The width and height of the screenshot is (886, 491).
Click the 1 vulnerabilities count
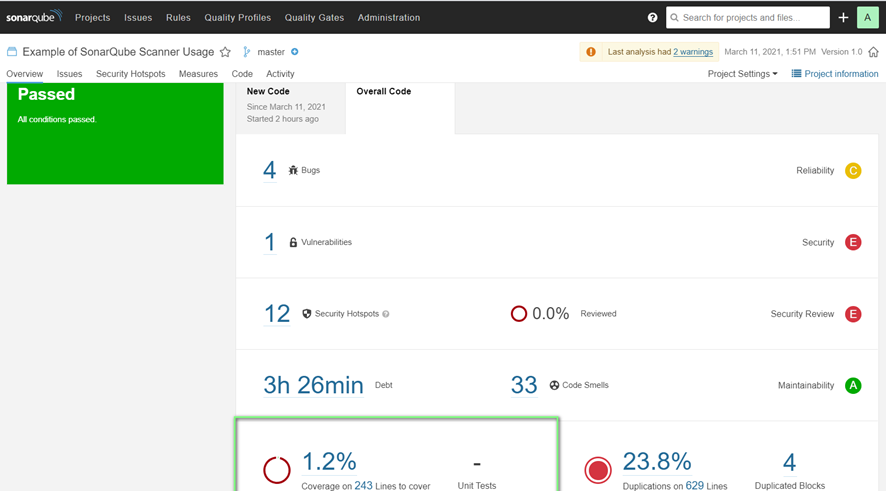[x=270, y=242]
